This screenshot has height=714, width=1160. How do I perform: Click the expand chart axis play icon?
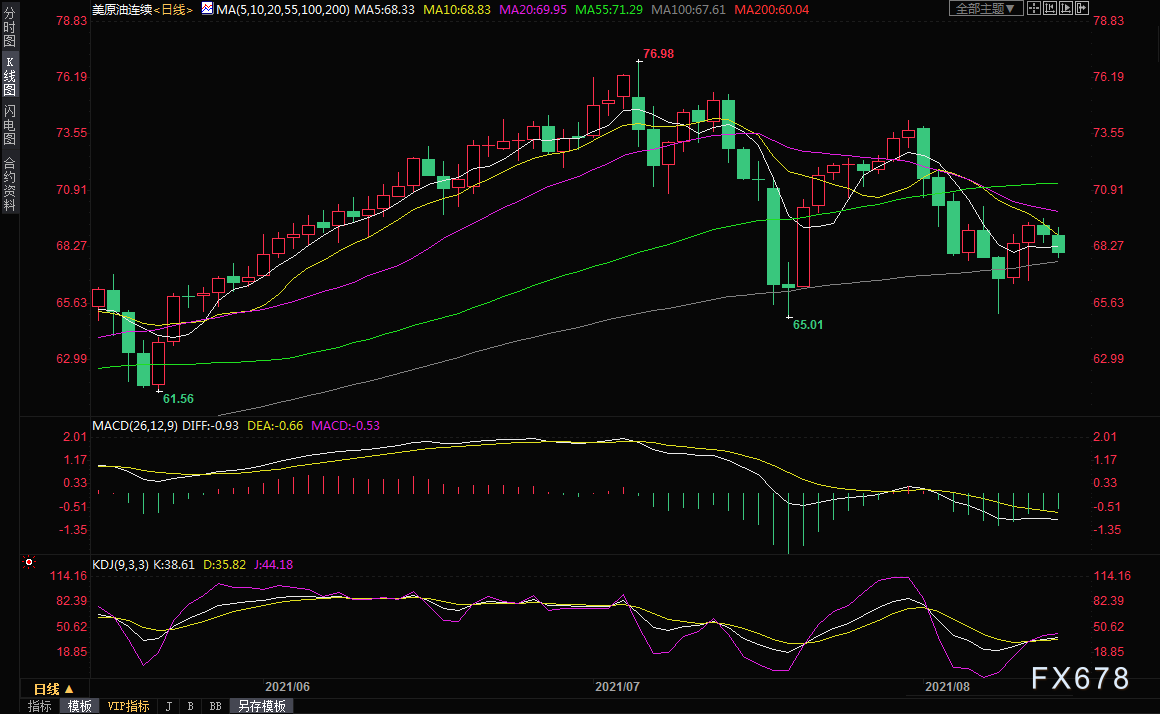click(x=1066, y=9)
